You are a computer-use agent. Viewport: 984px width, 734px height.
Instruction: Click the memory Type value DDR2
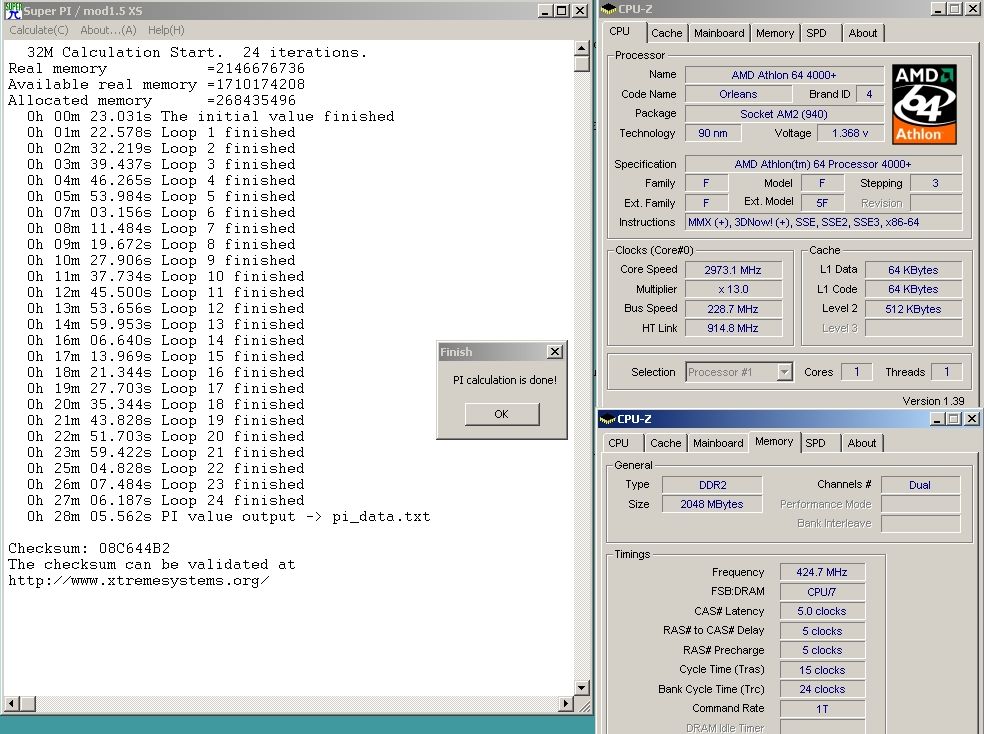click(712, 485)
